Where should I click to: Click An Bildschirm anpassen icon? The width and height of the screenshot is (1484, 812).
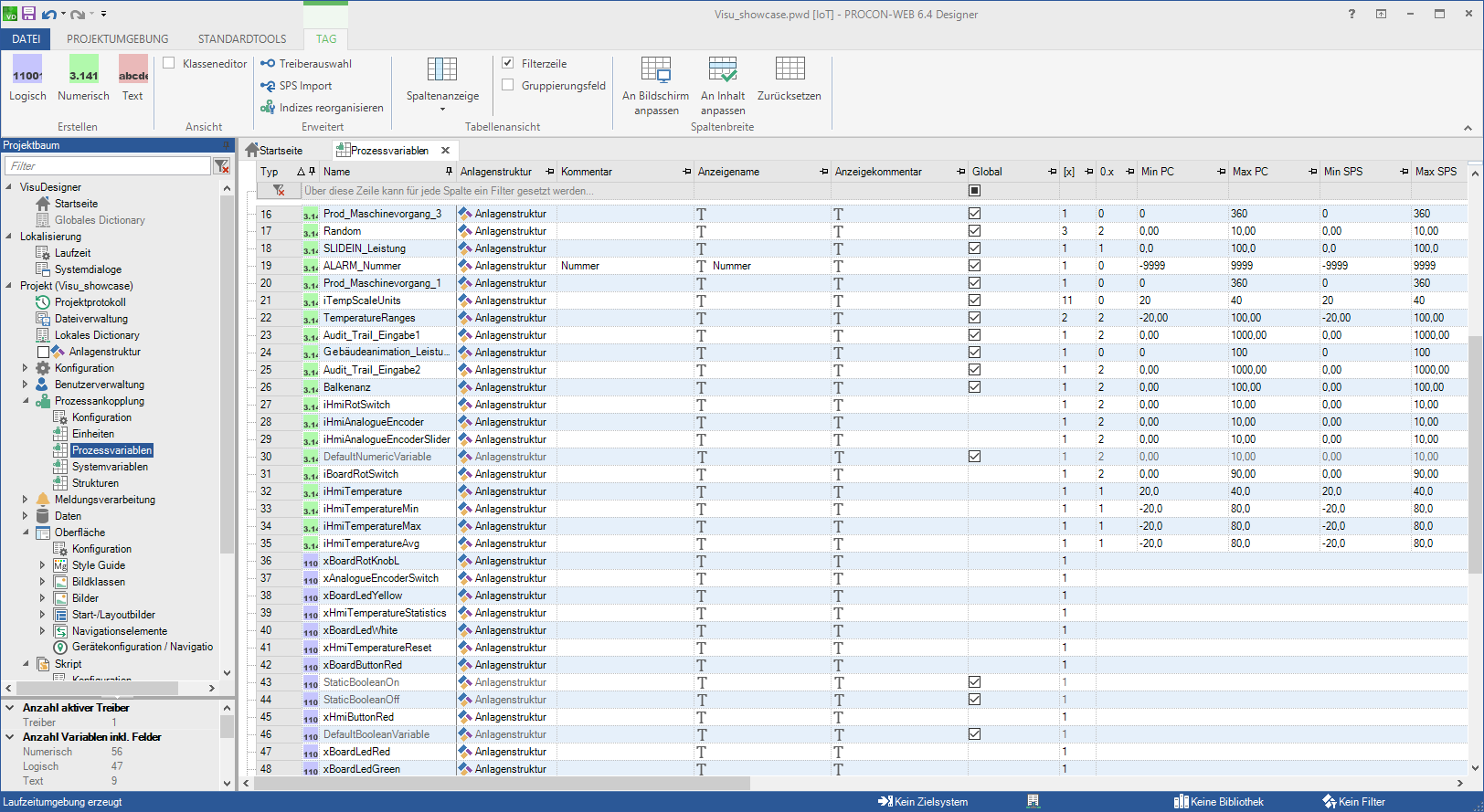(x=655, y=70)
